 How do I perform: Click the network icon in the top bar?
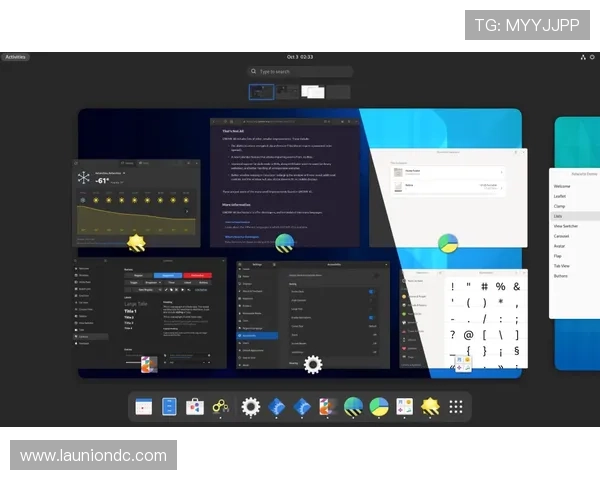tap(582, 57)
